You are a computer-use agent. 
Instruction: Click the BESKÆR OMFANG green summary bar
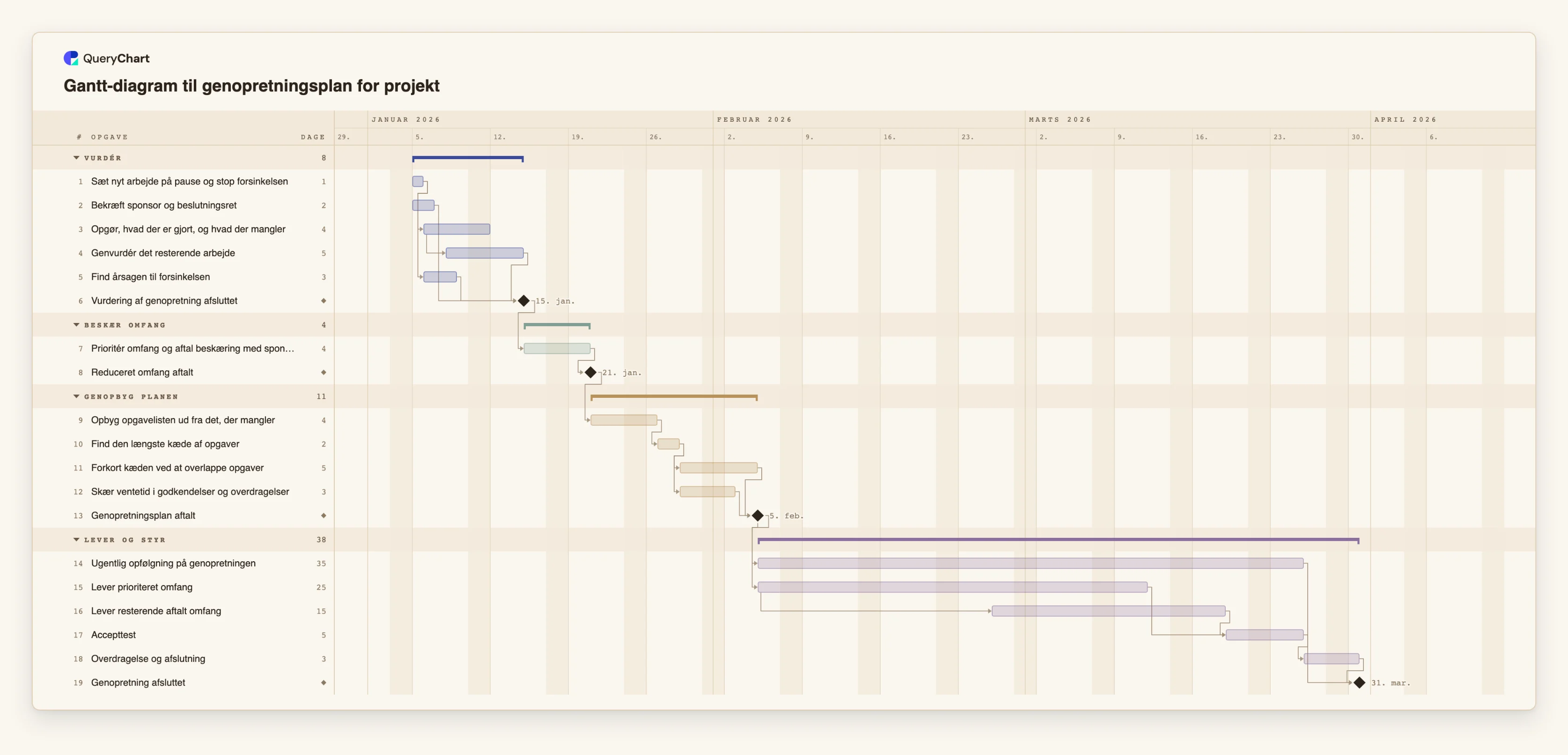557,325
